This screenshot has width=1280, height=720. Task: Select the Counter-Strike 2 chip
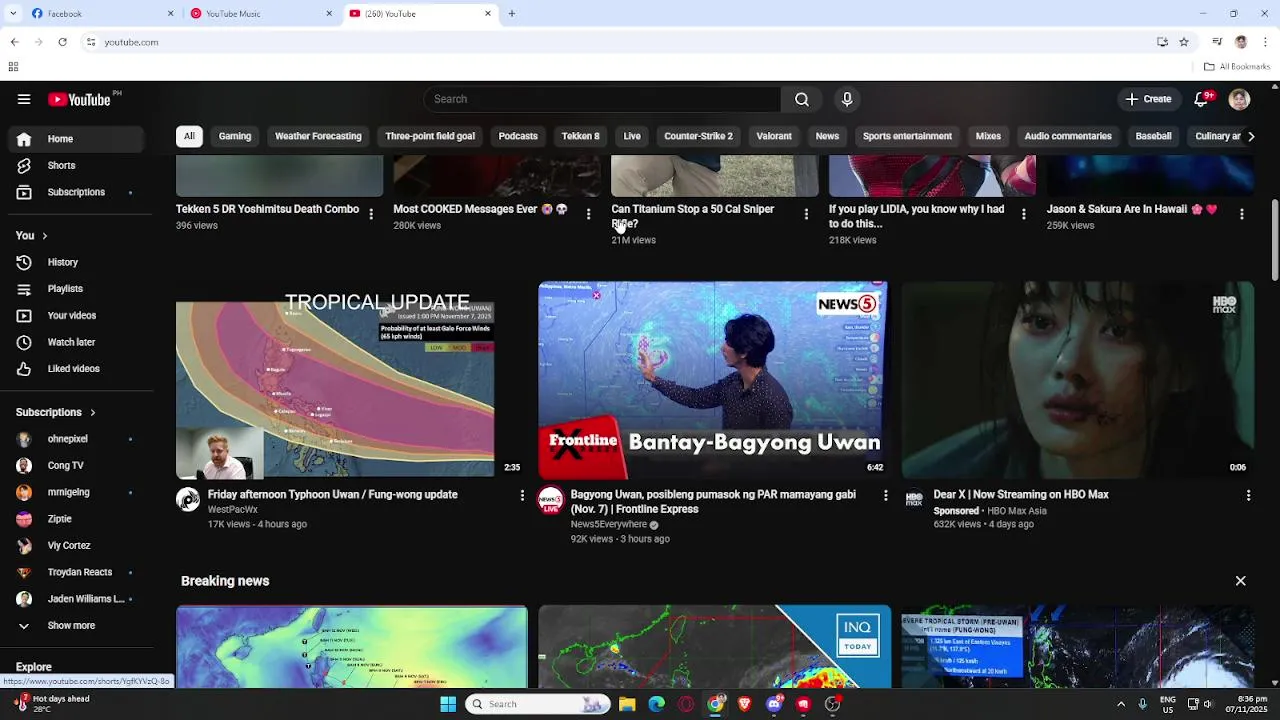pyautogui.click(x=698, y=136)
